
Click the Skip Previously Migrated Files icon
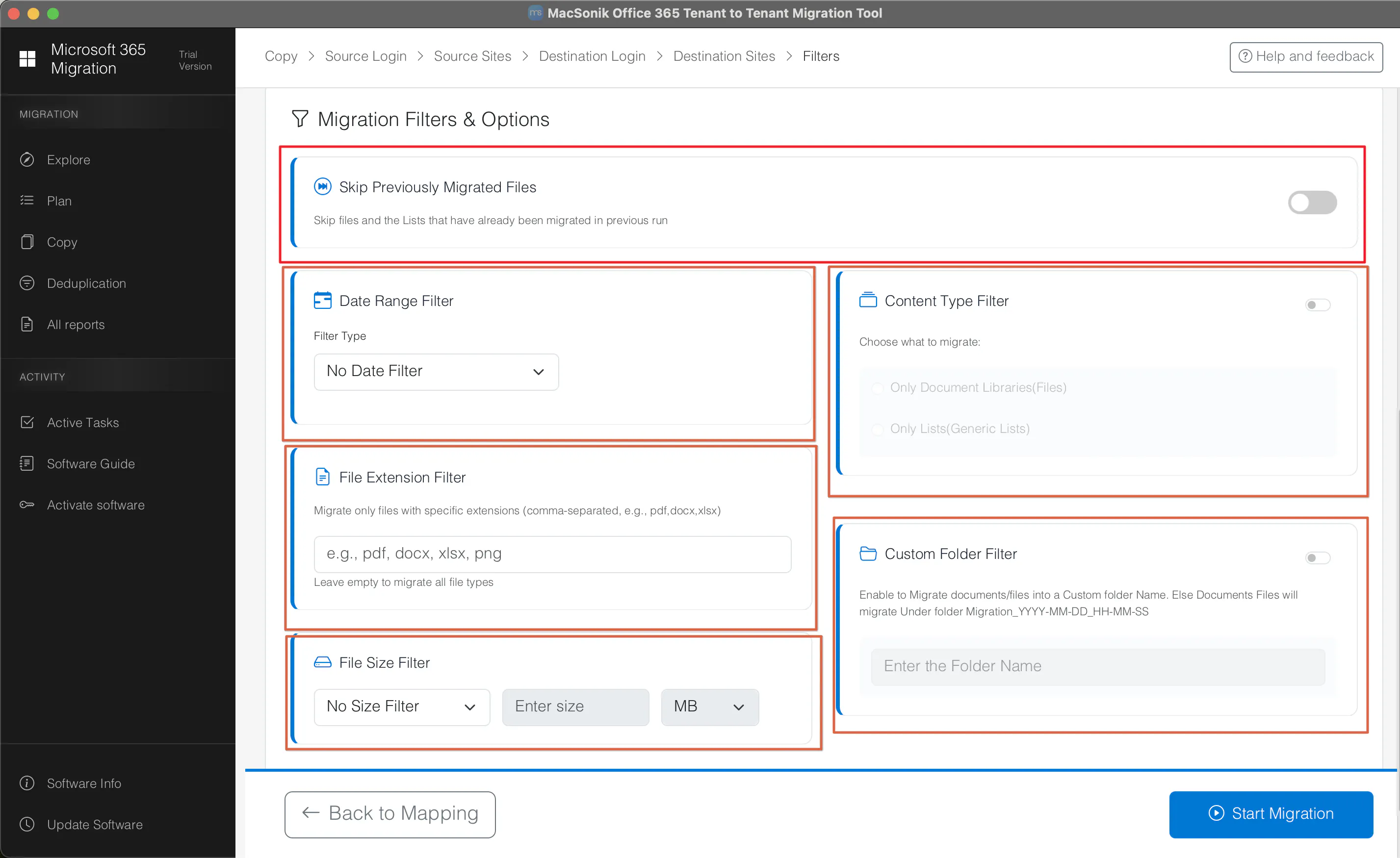[323, 186]
